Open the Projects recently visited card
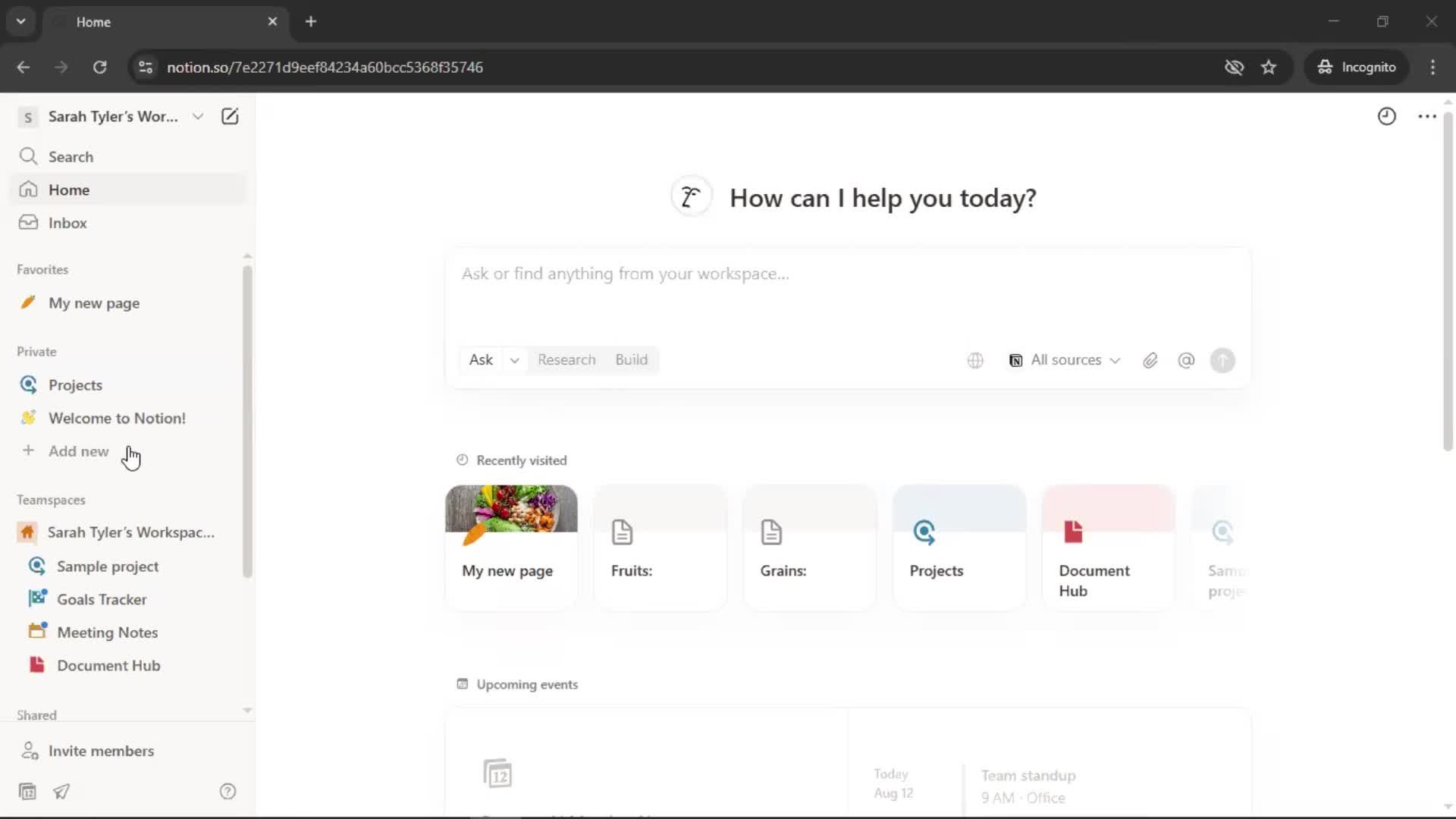Screen dimensions: 1456x819 pyautogui.click(x=959, y=548)
